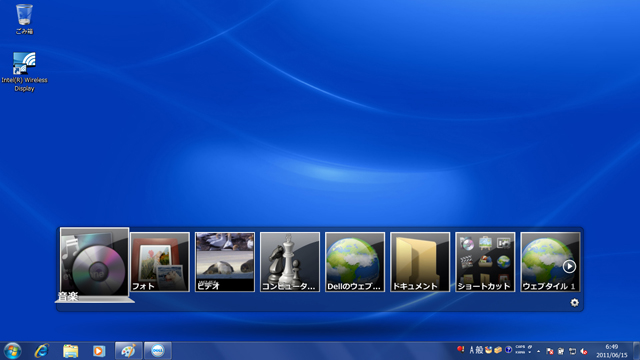Open the ウェブタイル 1 tile
Image resolution: width=640 pixels, height=360 pixels.
click(550, 262)
